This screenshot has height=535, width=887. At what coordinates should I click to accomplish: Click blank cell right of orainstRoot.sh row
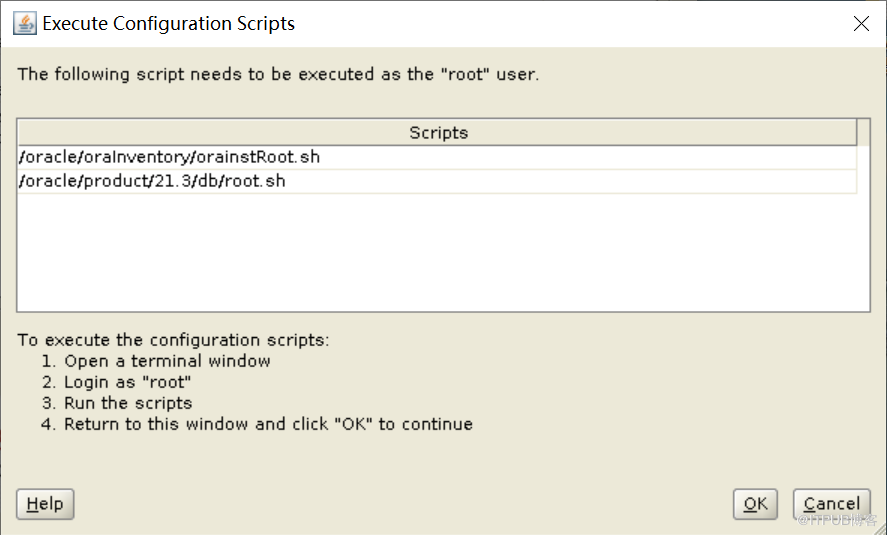click(600, 157)
